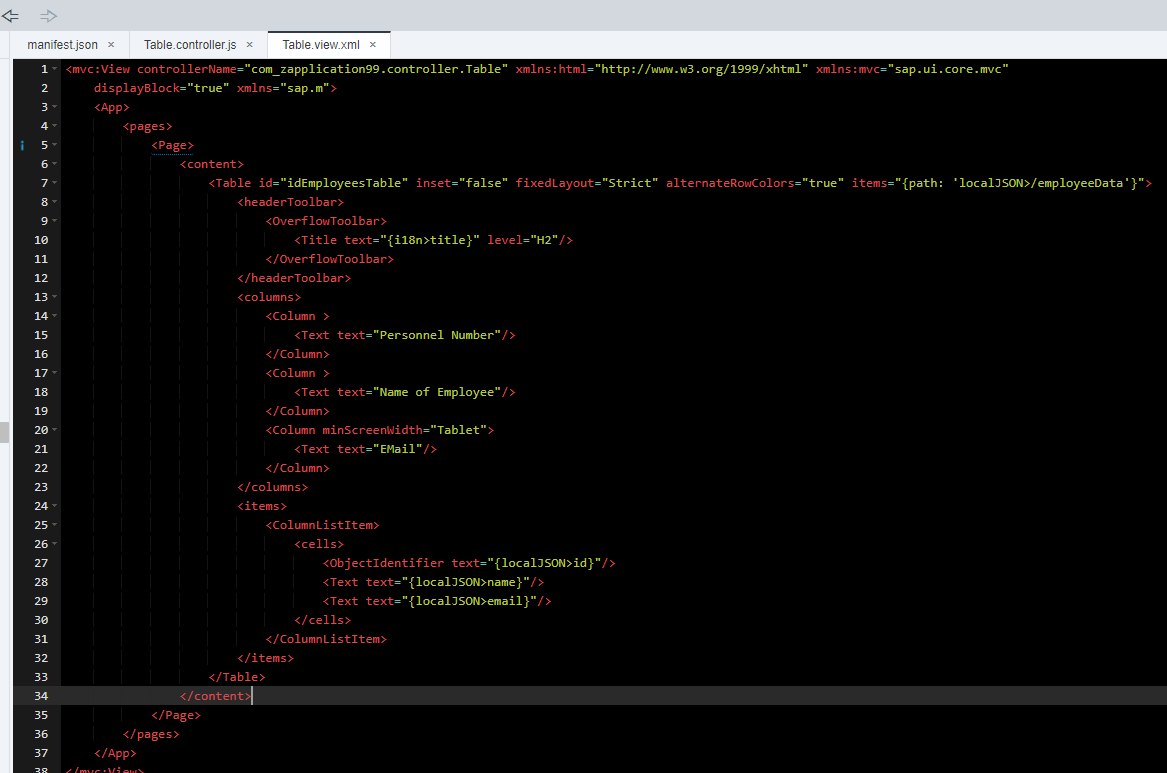
Task: Collapse the pages element on line 4
Action: (52, 125)
